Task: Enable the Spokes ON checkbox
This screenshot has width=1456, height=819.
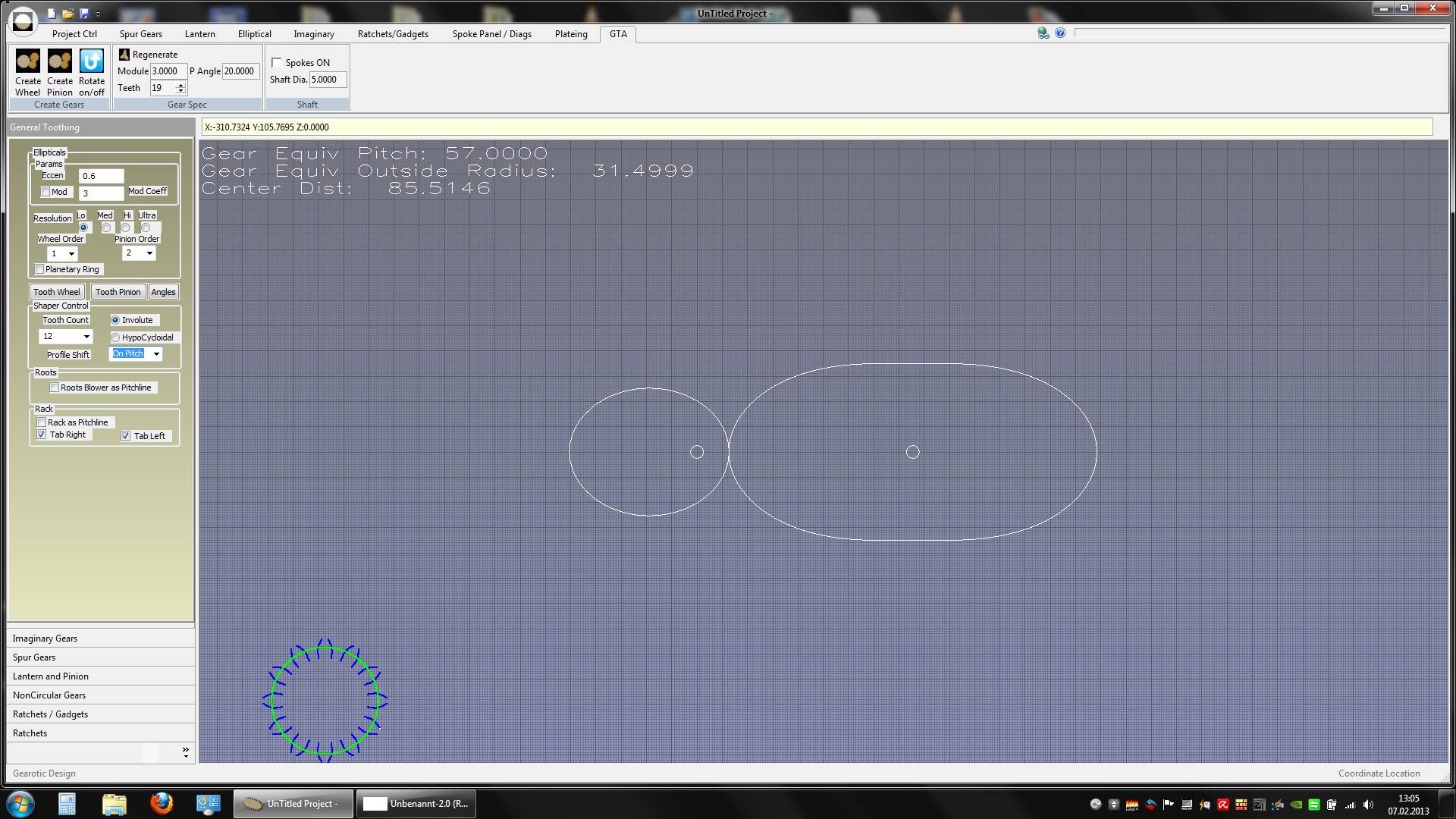Action: click(277, 63)
